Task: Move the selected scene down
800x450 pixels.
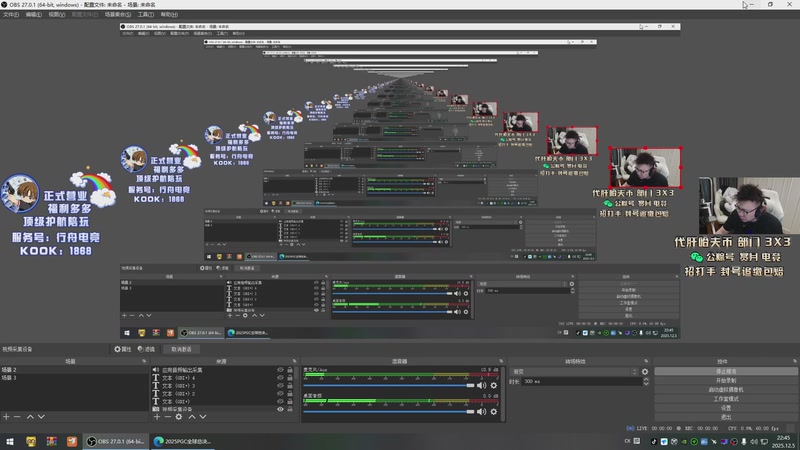Action: coord(41,417)
